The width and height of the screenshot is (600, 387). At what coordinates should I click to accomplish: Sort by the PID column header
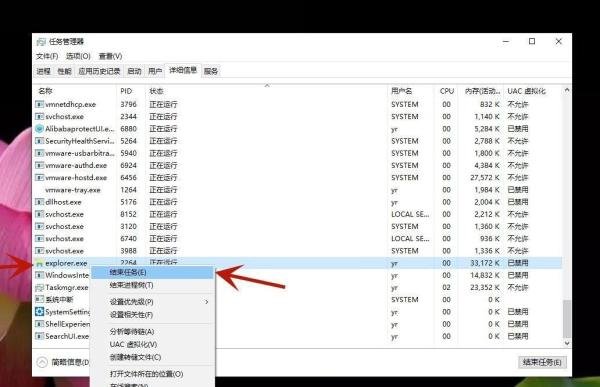[131, 91]
